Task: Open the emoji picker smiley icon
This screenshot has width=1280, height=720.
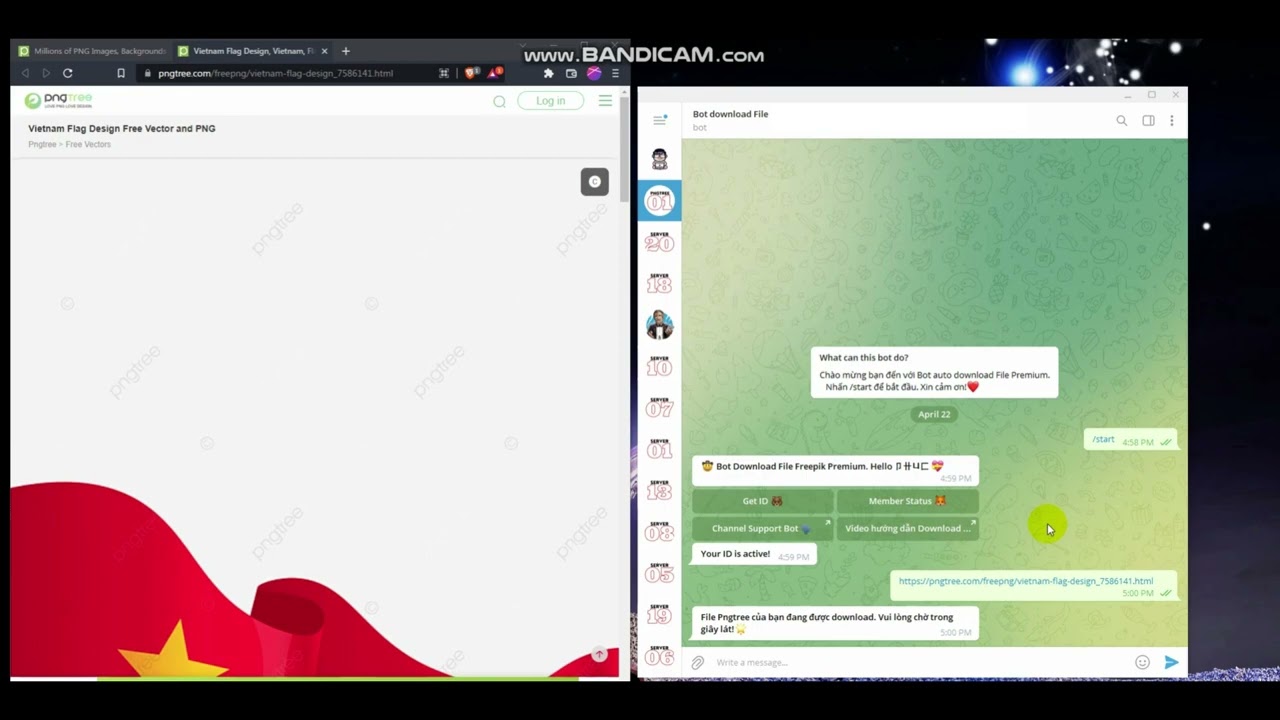Action: 1142,662
